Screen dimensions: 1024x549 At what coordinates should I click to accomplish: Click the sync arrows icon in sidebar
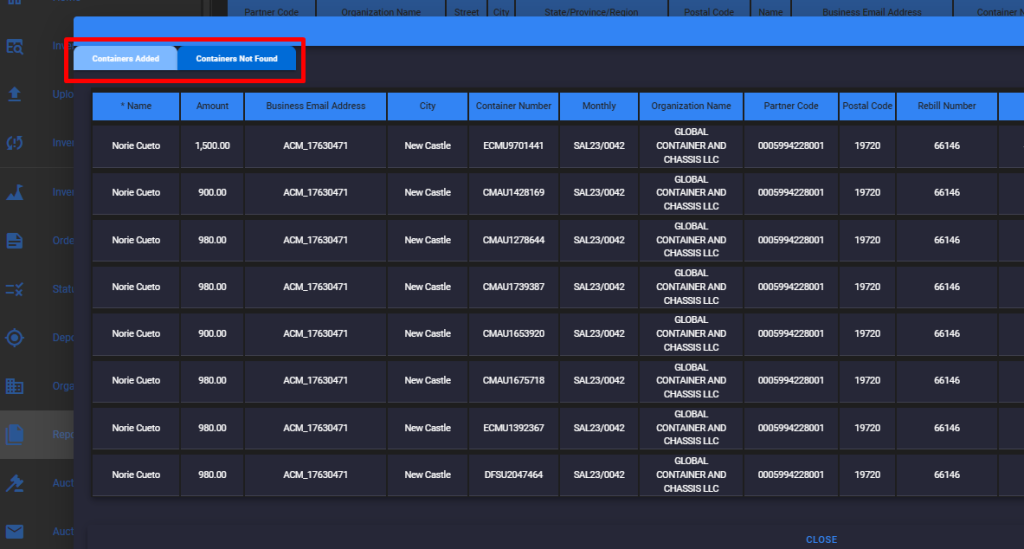pyautogui.click(x=15, y=143)
